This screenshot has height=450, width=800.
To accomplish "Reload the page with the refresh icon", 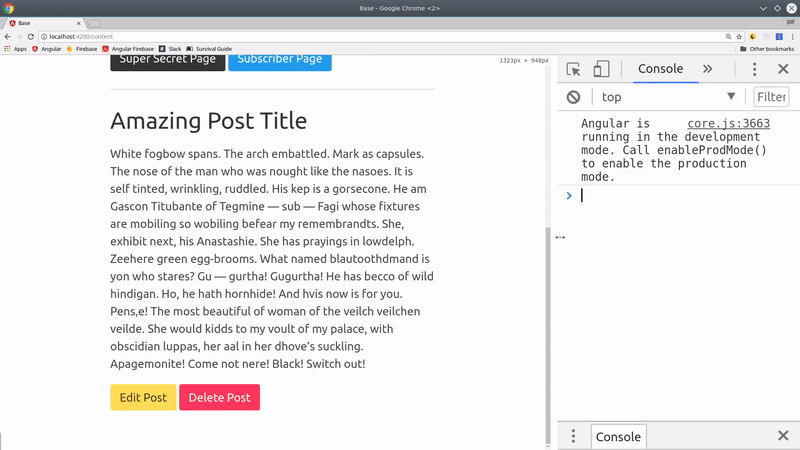I will click(x=30, y=36).
